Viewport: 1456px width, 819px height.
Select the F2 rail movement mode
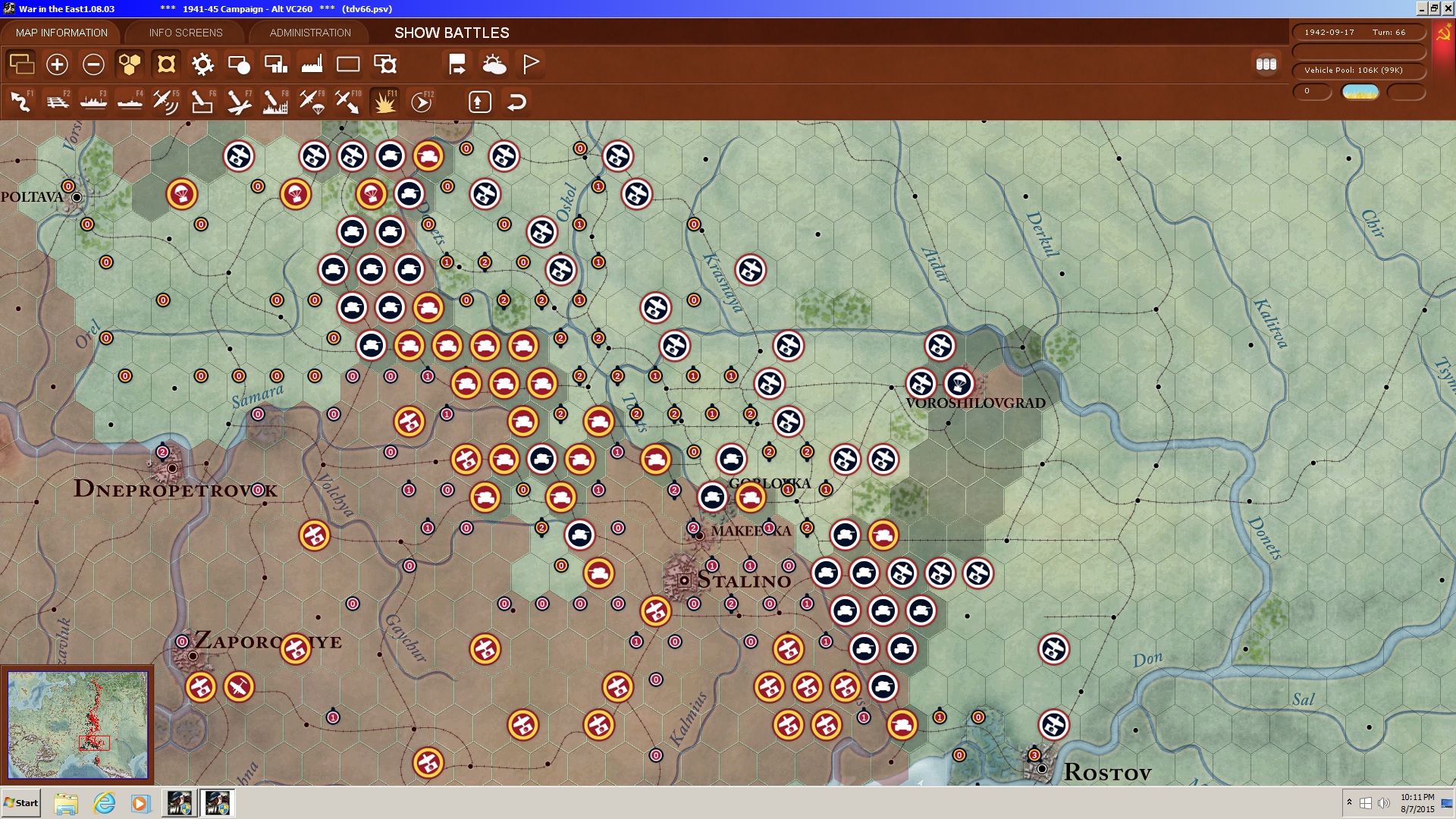[58, 102]
